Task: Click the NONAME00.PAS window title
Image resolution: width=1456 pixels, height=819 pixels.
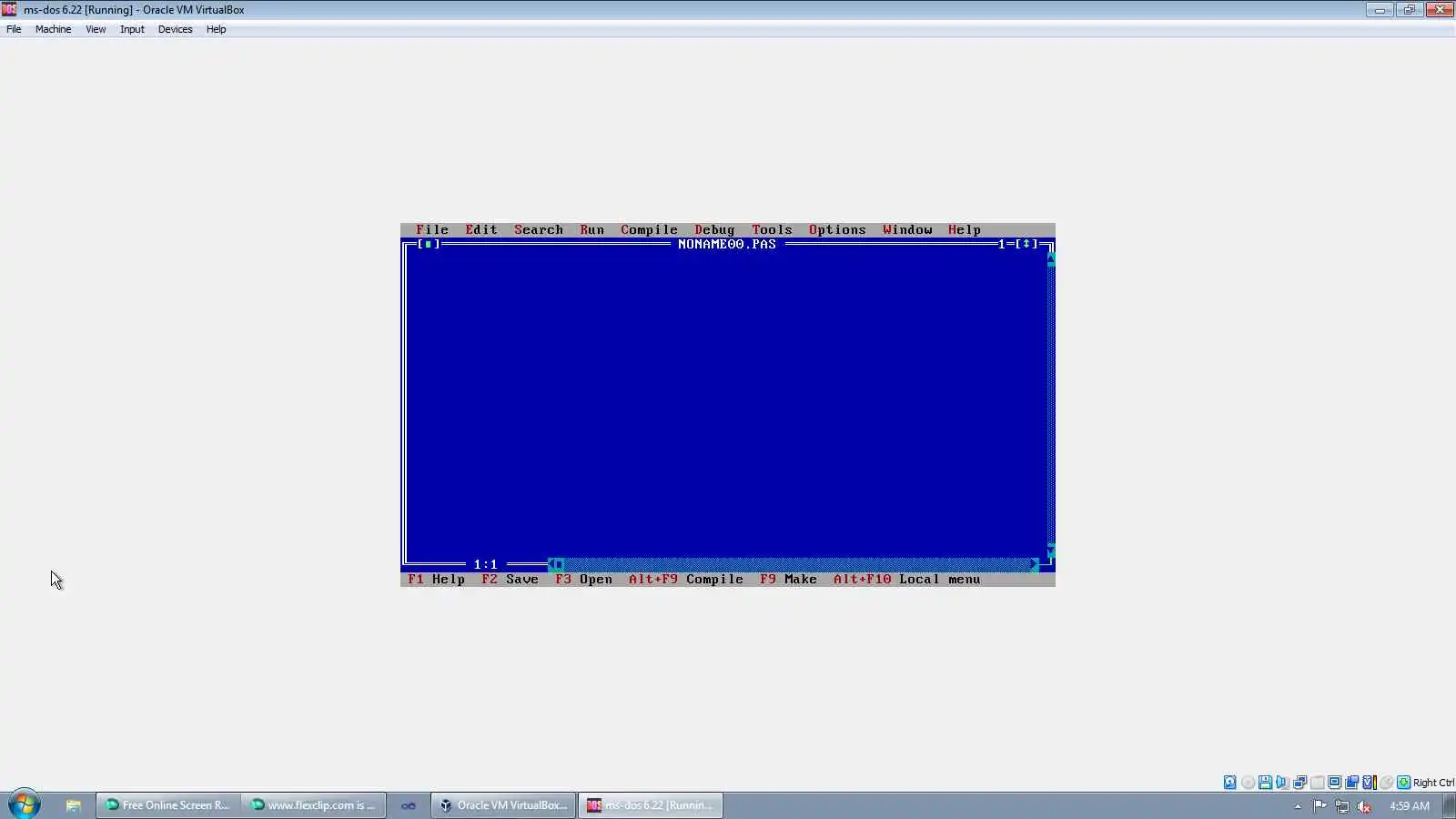Action: click(727, 244)
